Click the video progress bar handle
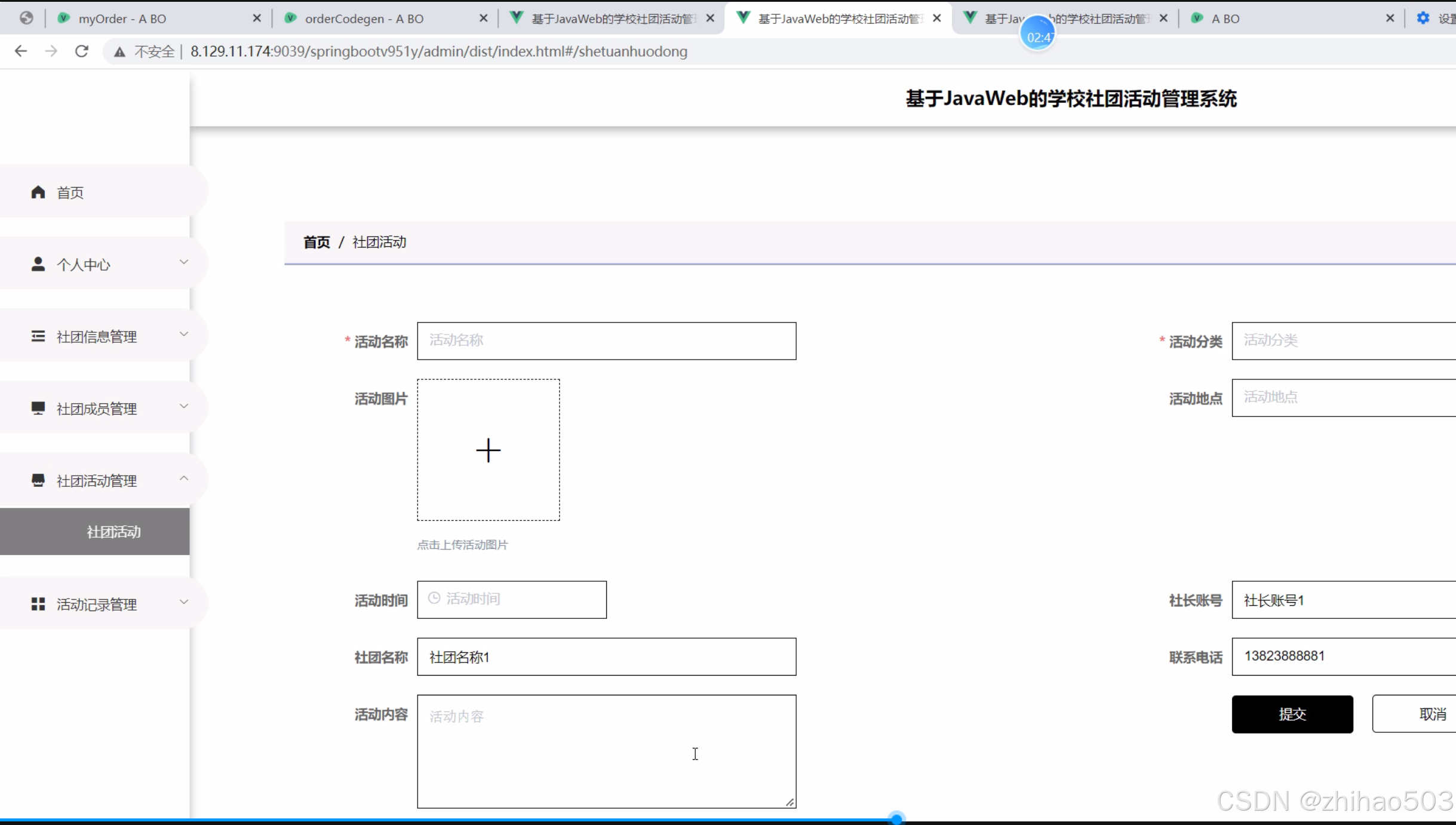The height and width of the screenshot is (825, 1456). tap(896, 818)
